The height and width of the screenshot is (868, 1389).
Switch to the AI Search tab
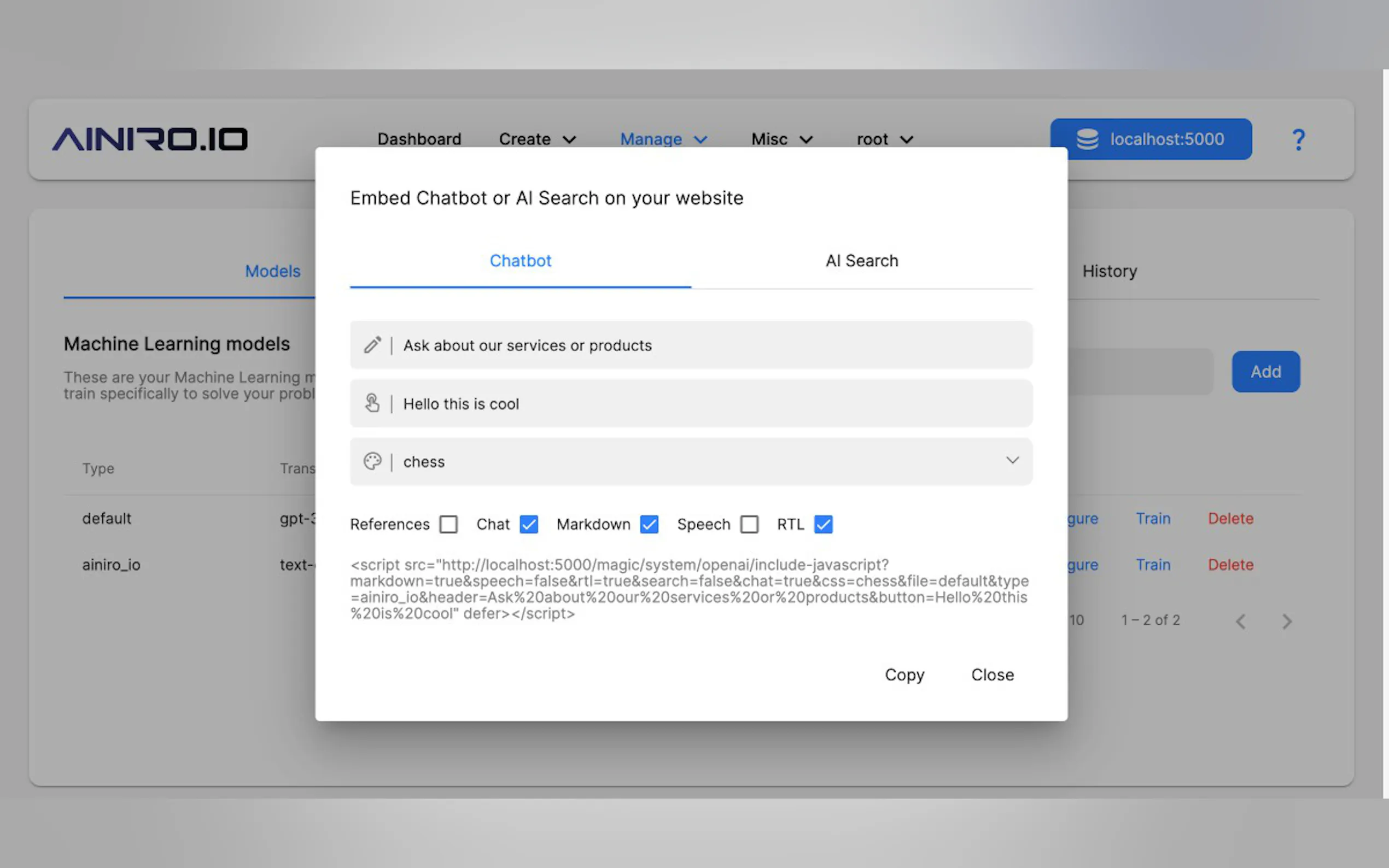pos(861,261)
